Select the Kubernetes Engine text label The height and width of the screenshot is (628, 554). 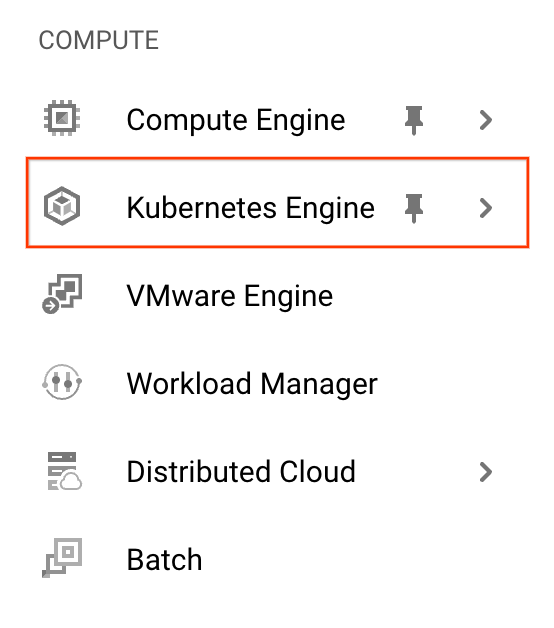(x=251, y=208)
